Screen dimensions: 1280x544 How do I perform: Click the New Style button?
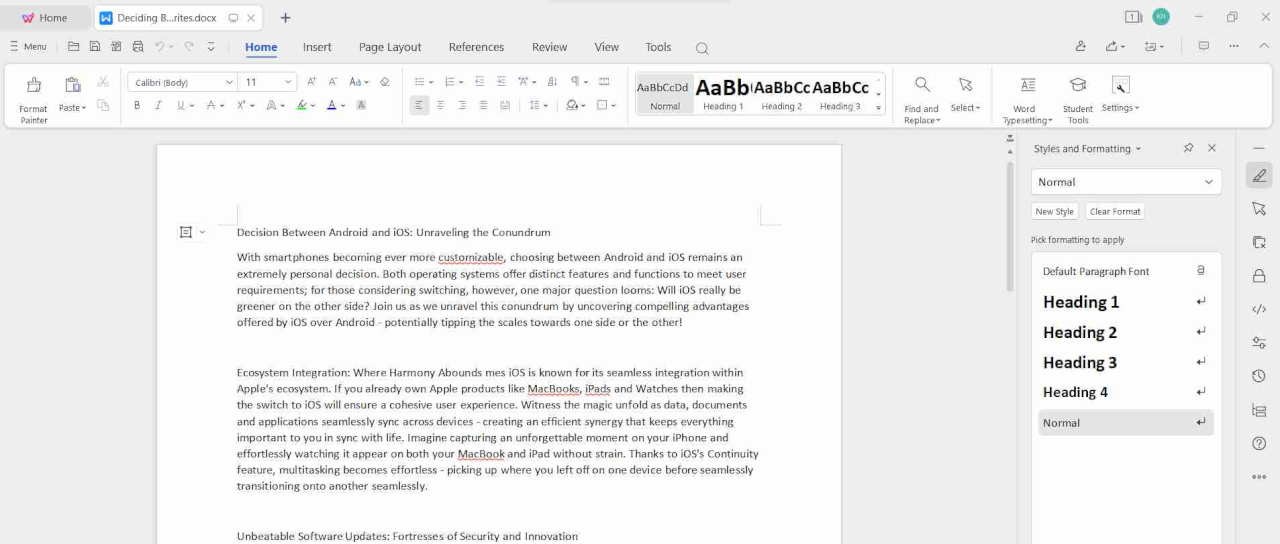coord(1054,211)
